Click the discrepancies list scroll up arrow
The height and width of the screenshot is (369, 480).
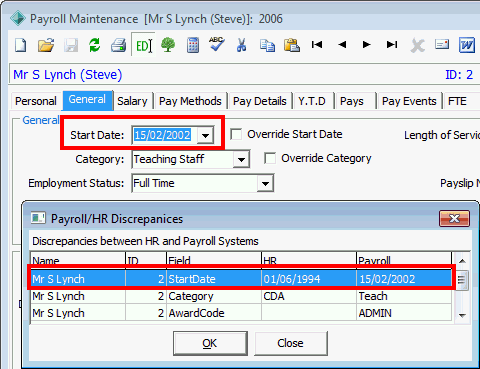pos(462,261)
